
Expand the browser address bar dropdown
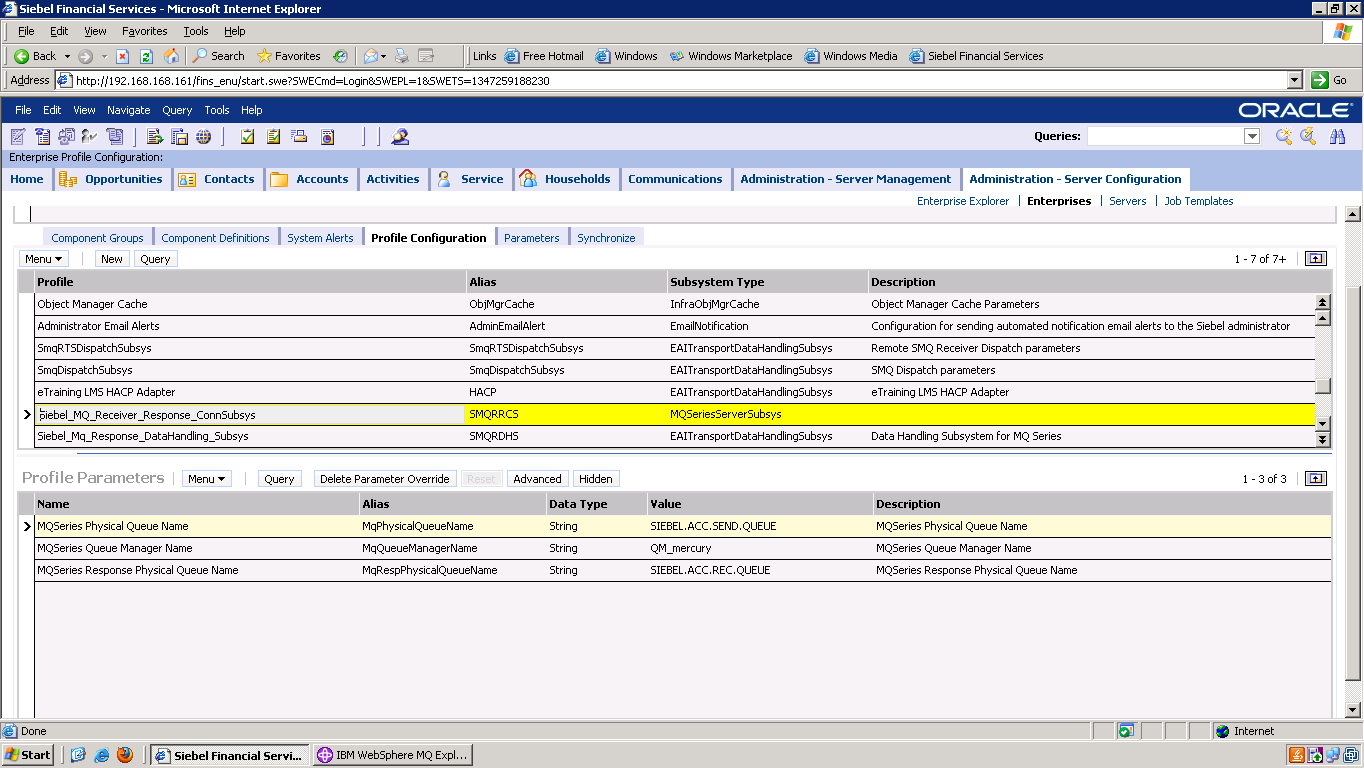(x=1295, y=80)
